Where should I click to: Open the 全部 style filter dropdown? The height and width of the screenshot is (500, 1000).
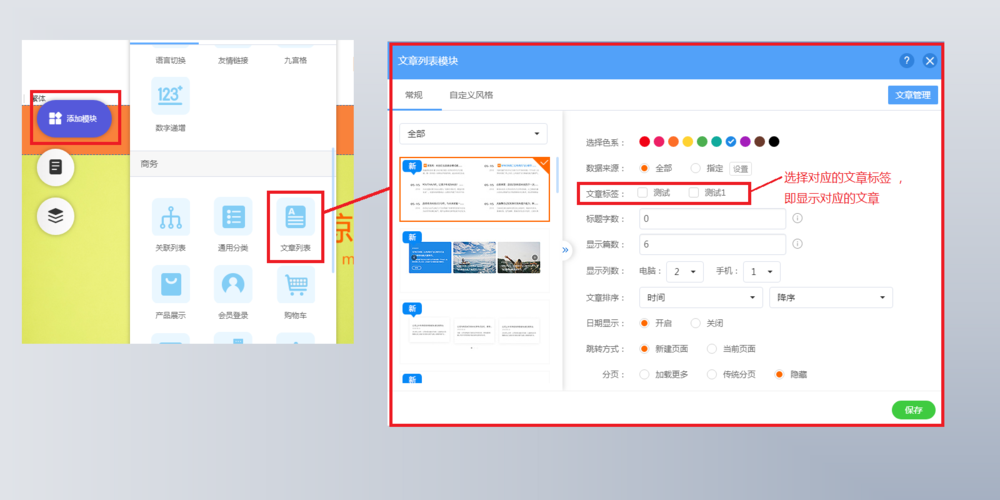click(473, 133)
